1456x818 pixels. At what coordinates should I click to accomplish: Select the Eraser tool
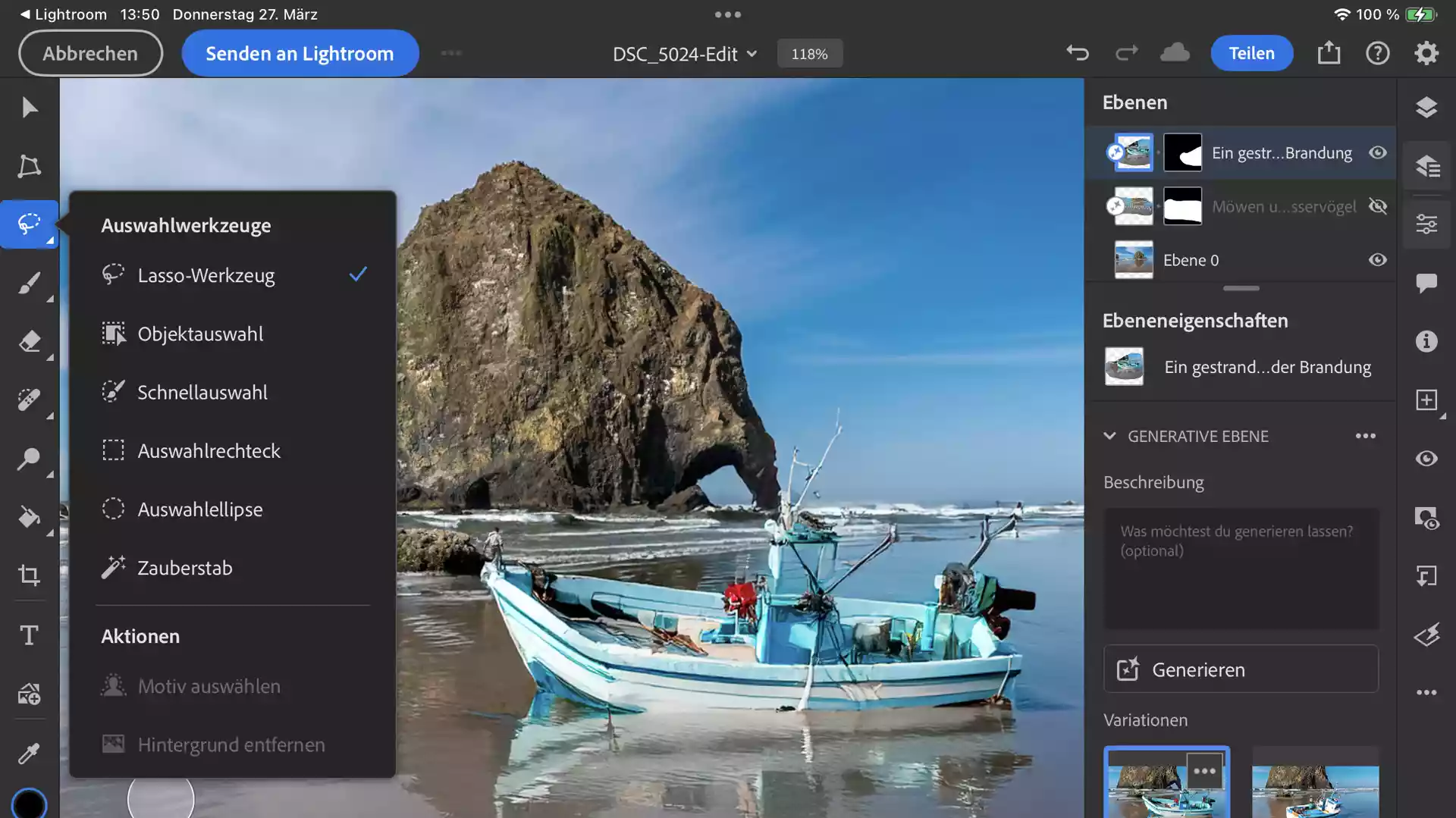tap(29, 341)
